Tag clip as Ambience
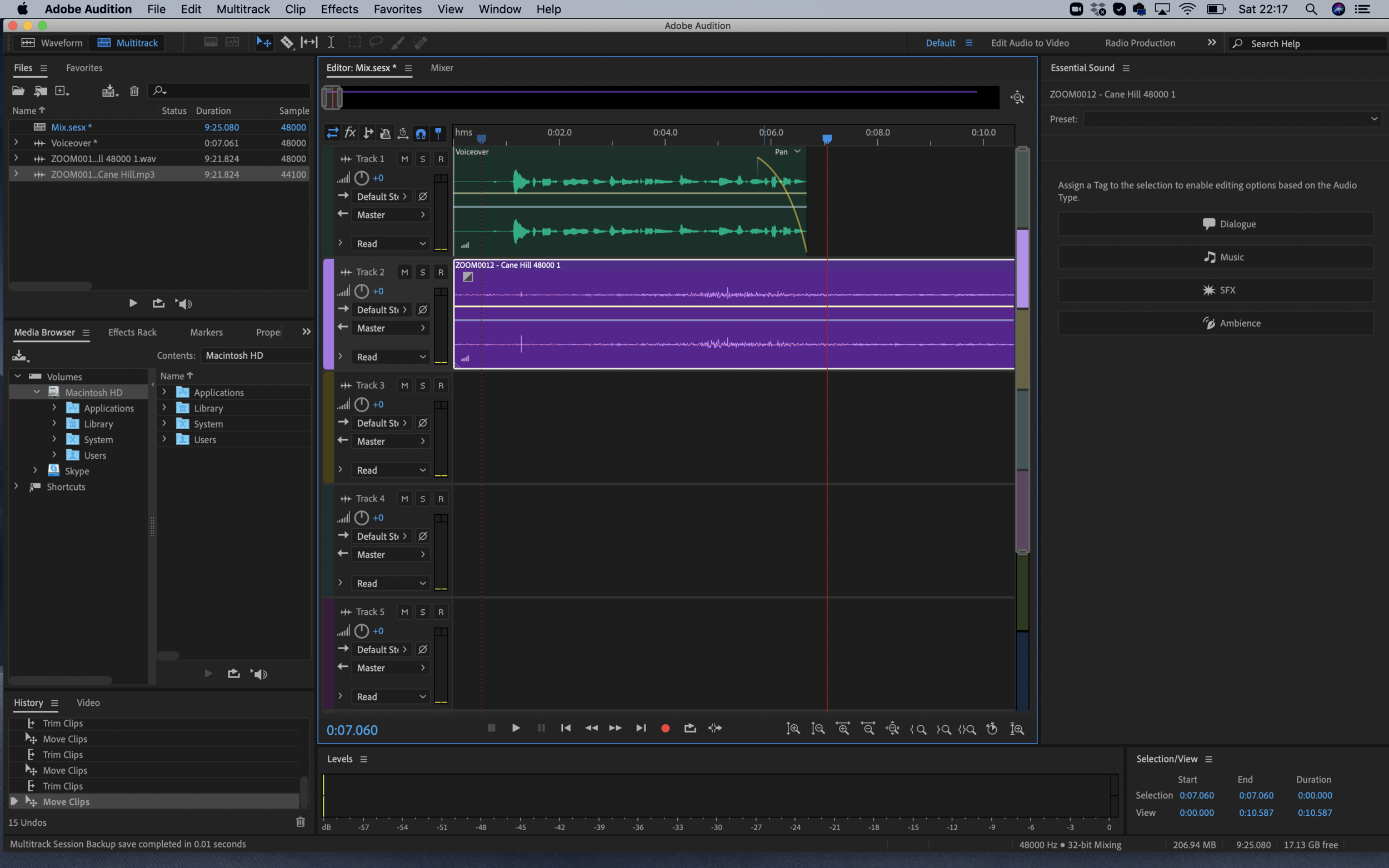 (1216, 323)
